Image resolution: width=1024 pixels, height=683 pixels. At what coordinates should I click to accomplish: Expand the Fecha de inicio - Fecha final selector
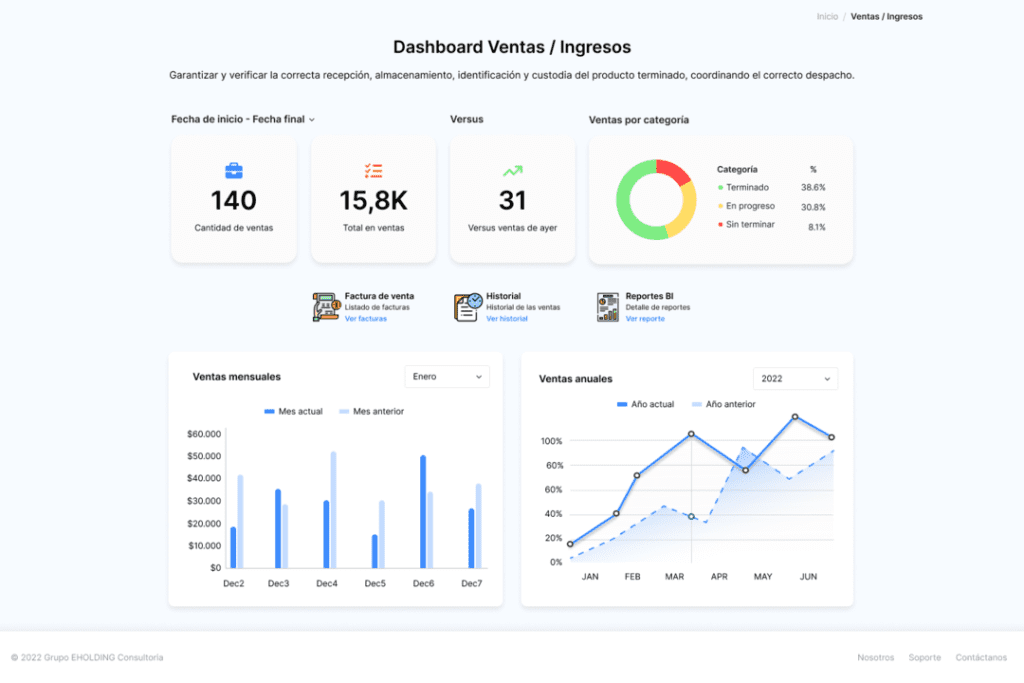tap(243, 119)
